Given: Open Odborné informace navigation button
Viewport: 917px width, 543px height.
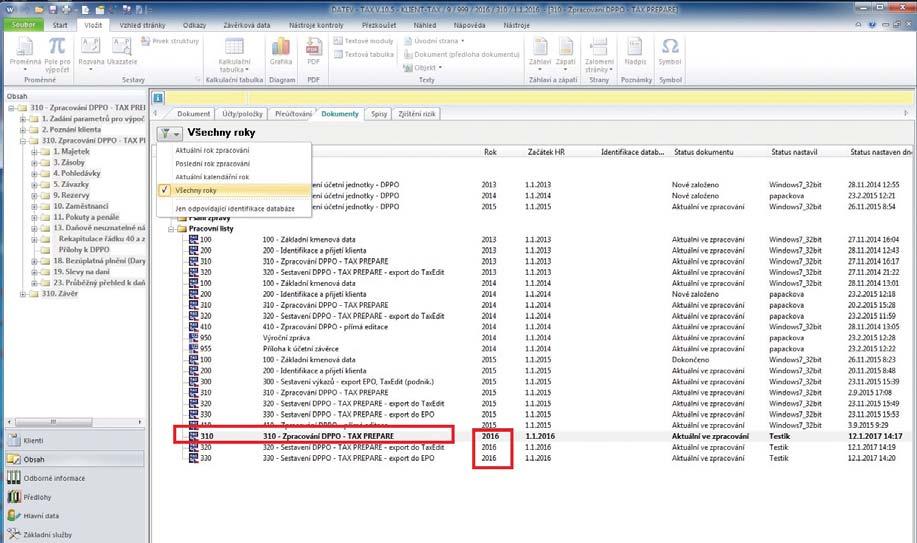Looking at the screenshot, I should pyautogui.click(x=75, y=478).
